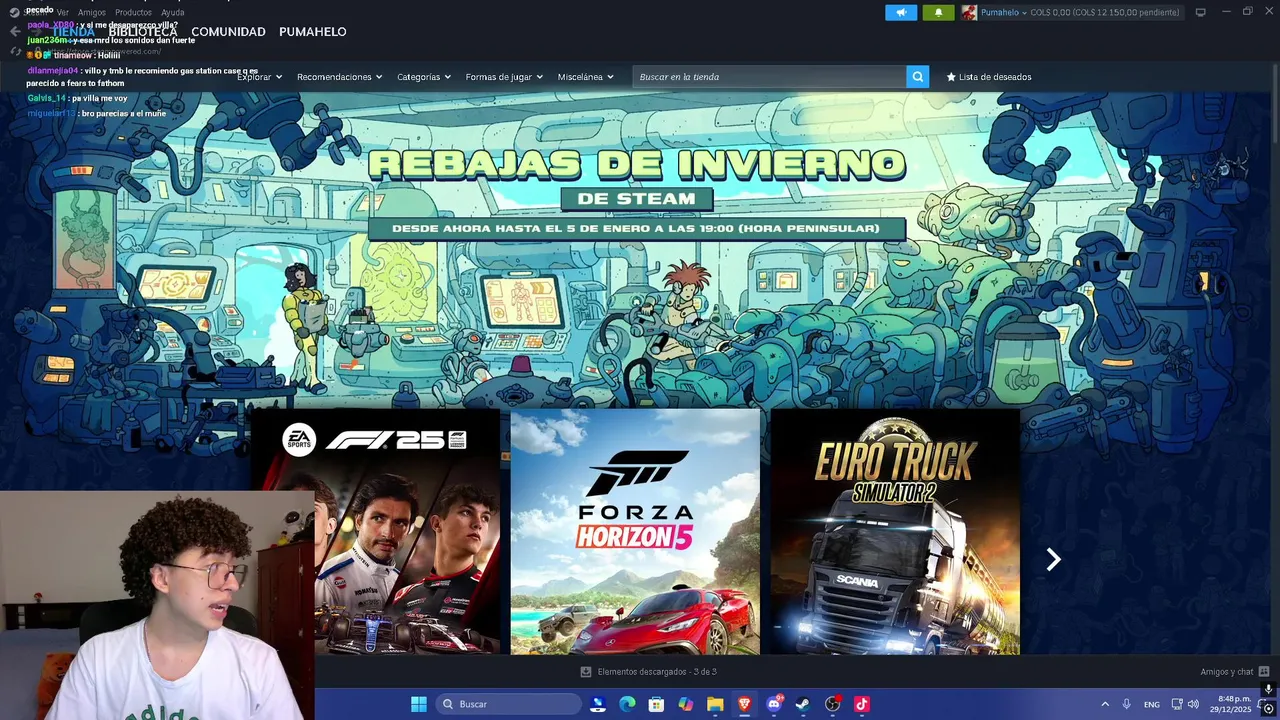This screenshot has width=1280, height=720.
Task: Open Discord from the taskbar
Action: pos(774,704)
